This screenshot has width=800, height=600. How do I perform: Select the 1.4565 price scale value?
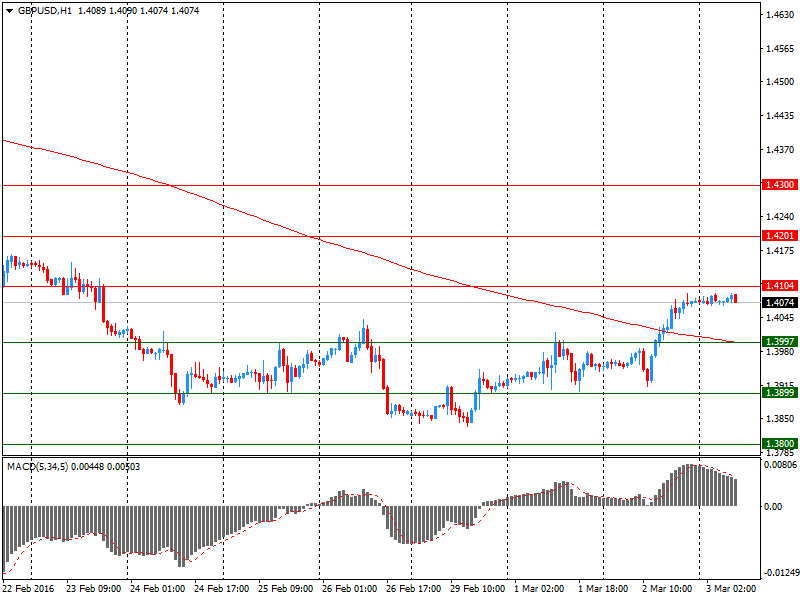coord(780,49)
